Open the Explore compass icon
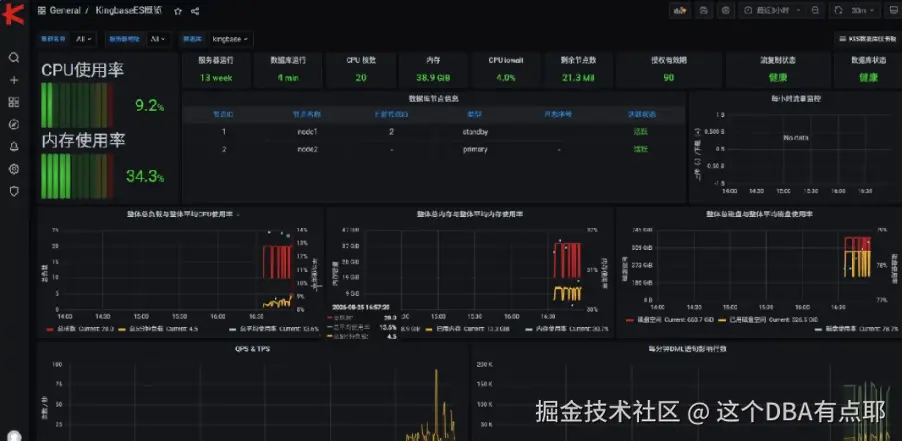This screenshot has height=441, width=902. (x=14, y=125)
